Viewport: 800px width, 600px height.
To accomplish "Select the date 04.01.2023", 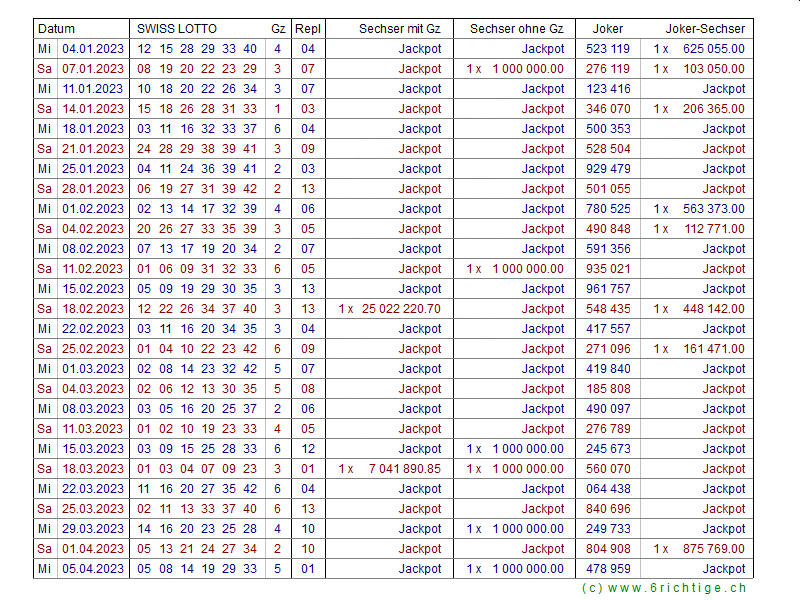I will click(93, 49).
